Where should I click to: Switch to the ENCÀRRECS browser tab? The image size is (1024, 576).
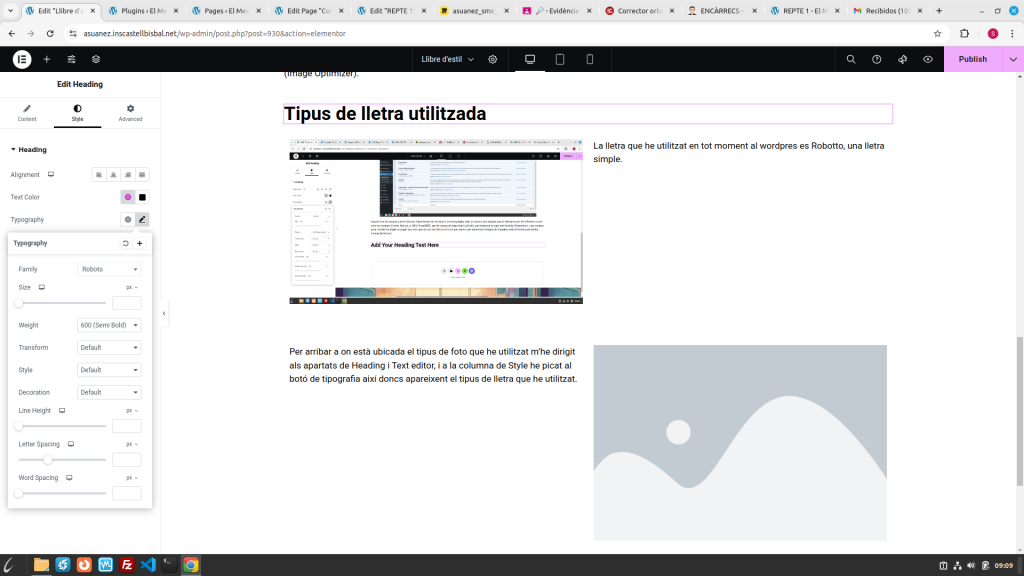point(722,10)
